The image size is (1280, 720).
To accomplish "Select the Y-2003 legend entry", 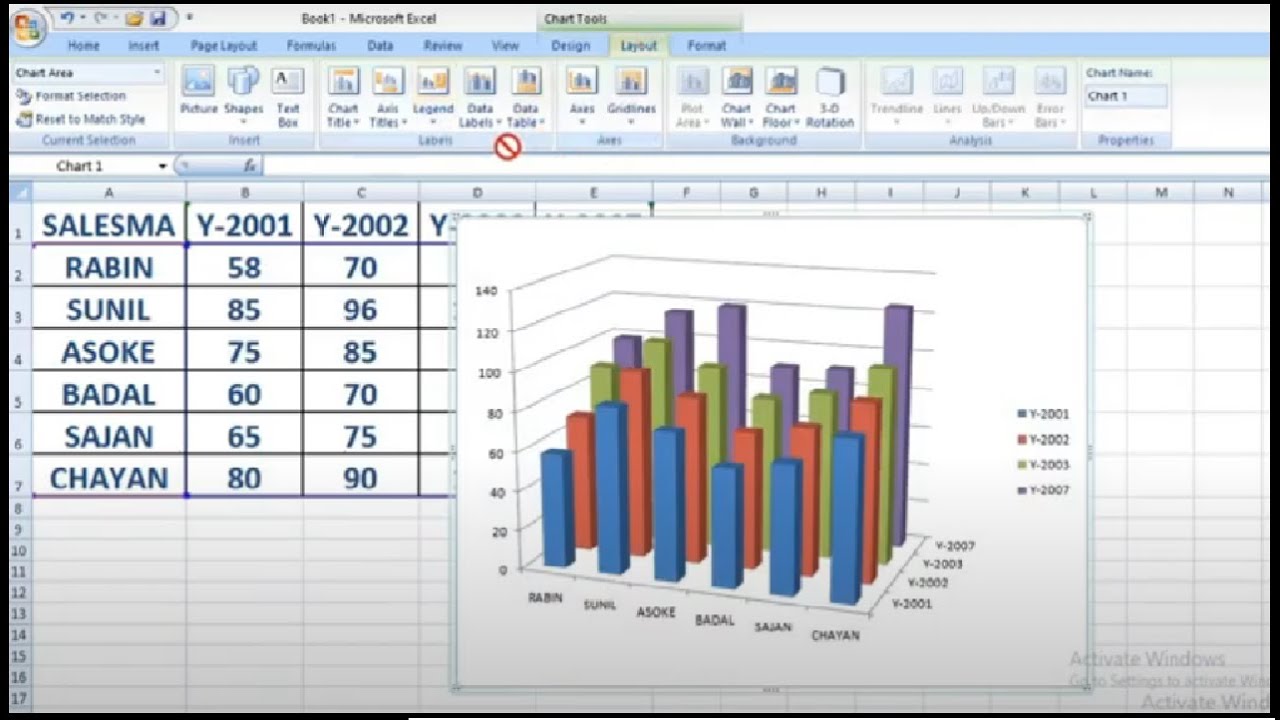I will [x=1043, y=465].
